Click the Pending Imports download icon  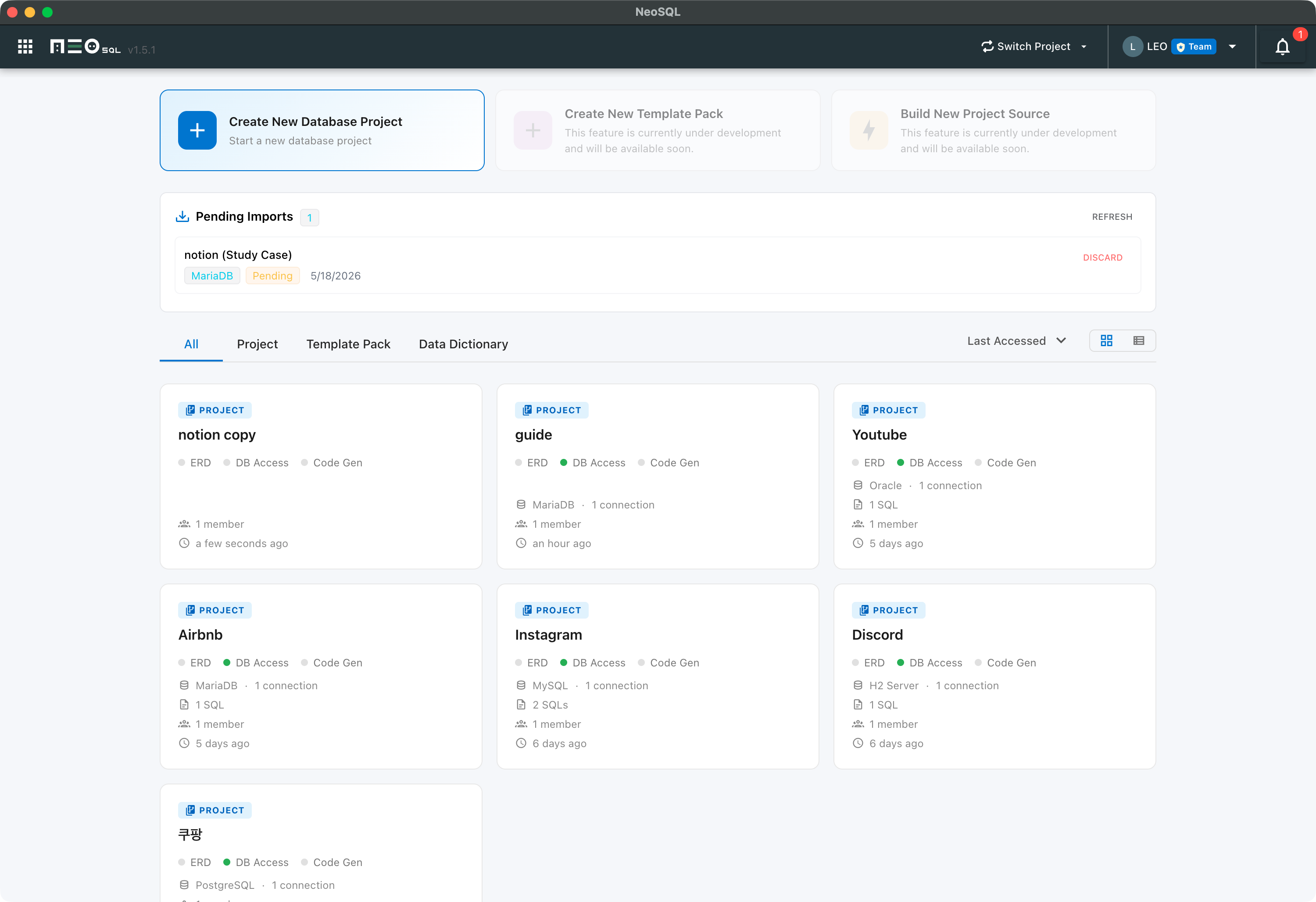182,216
